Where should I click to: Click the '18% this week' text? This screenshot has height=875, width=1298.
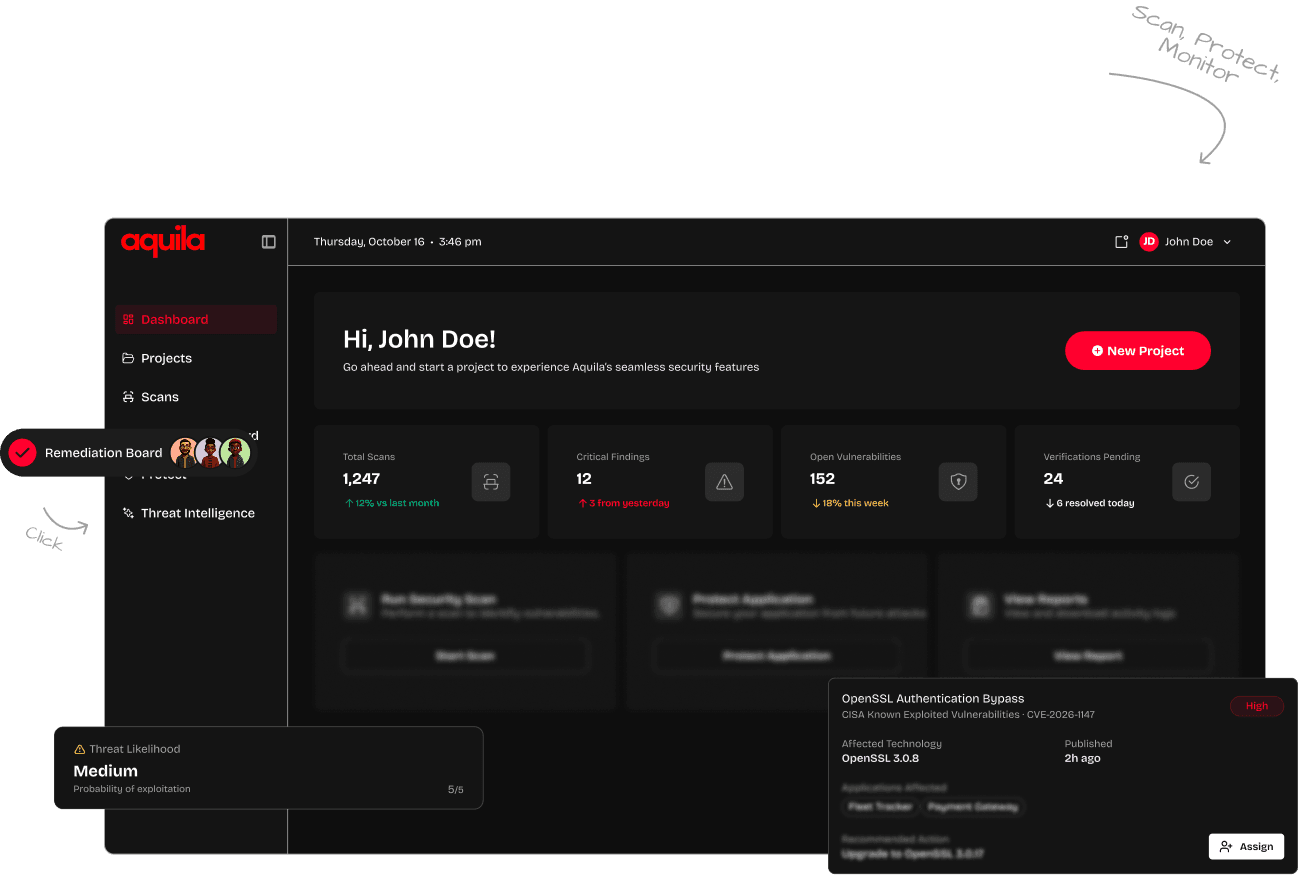coord(856,503)
